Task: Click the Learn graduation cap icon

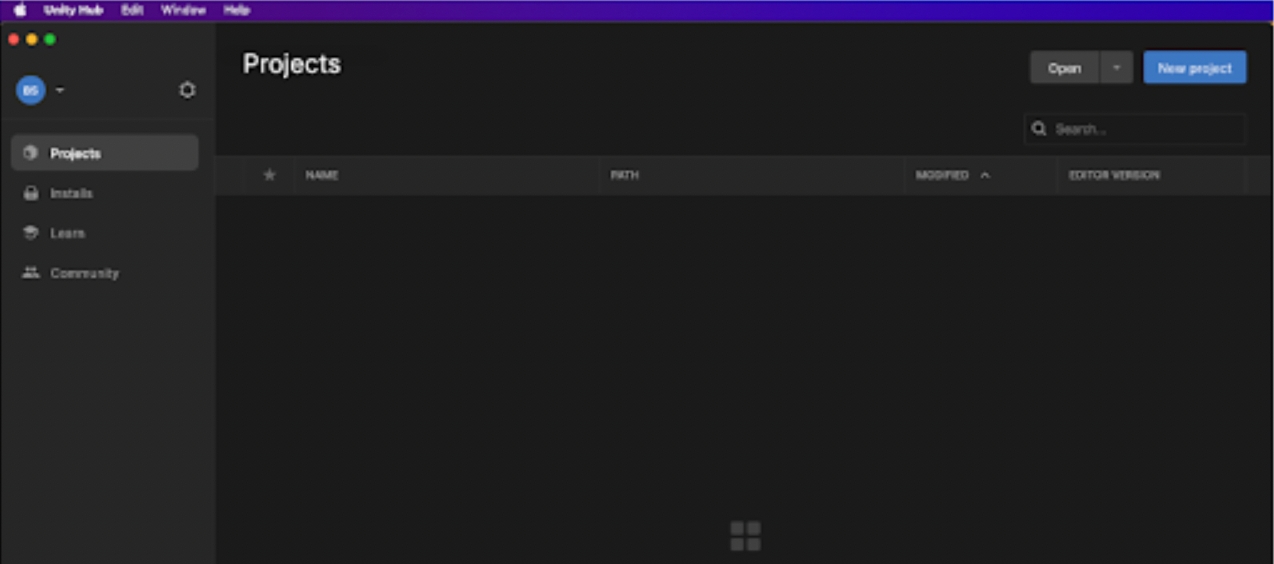Action: [x=30, y=233]
